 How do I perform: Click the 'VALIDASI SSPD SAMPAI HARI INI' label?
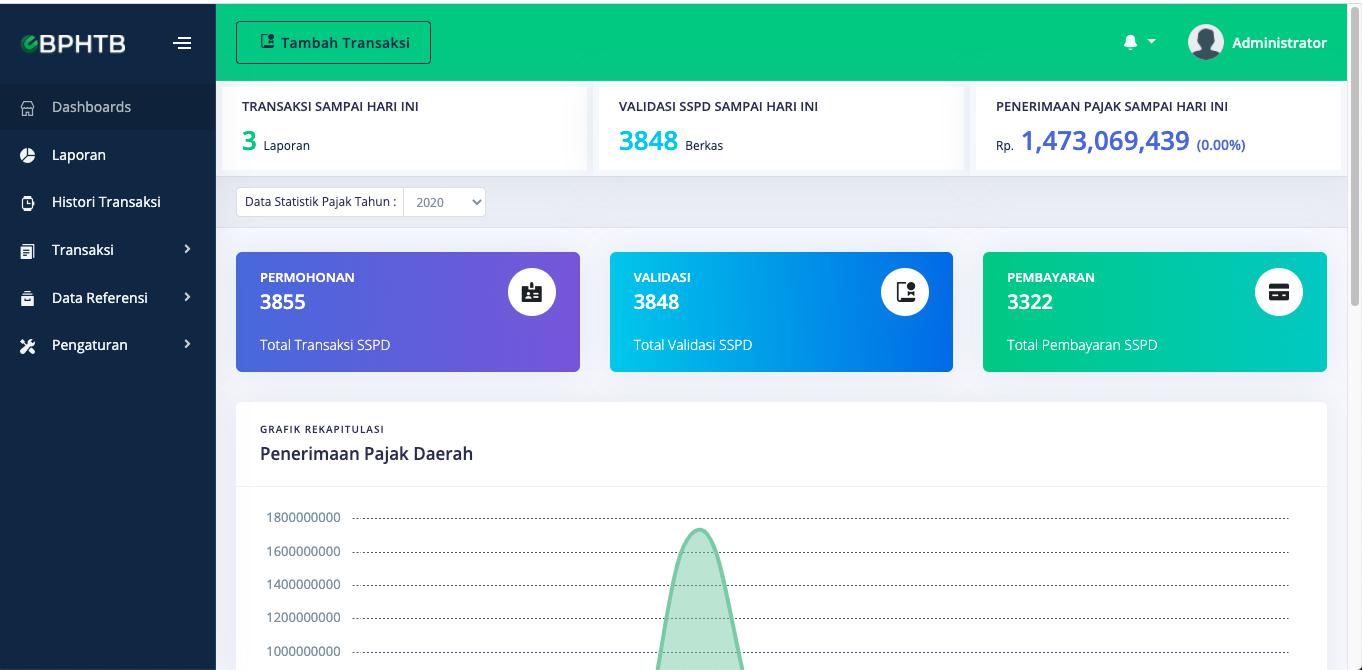[718, 106]
